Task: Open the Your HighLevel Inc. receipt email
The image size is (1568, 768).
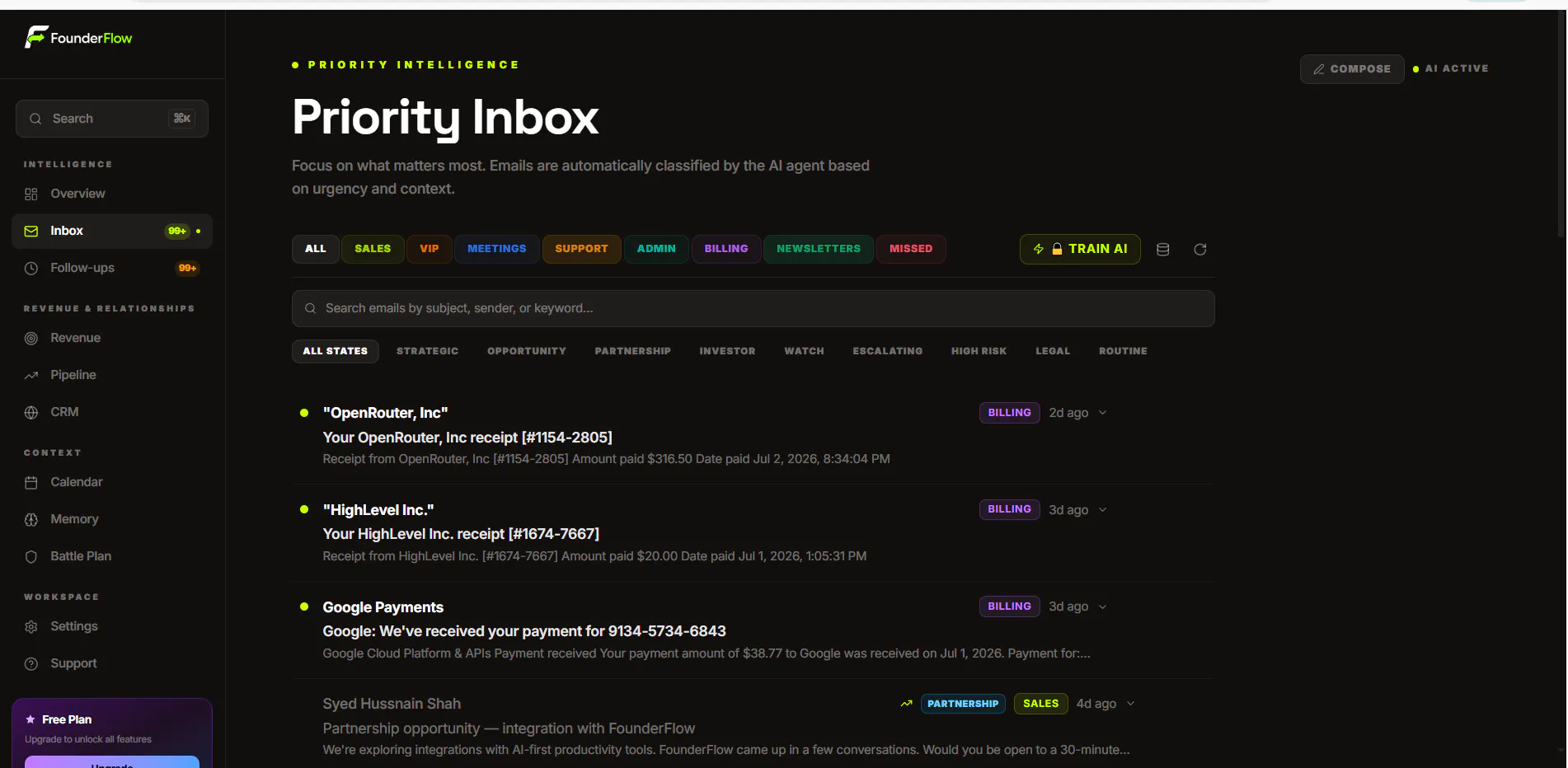Action: (461, 534)
